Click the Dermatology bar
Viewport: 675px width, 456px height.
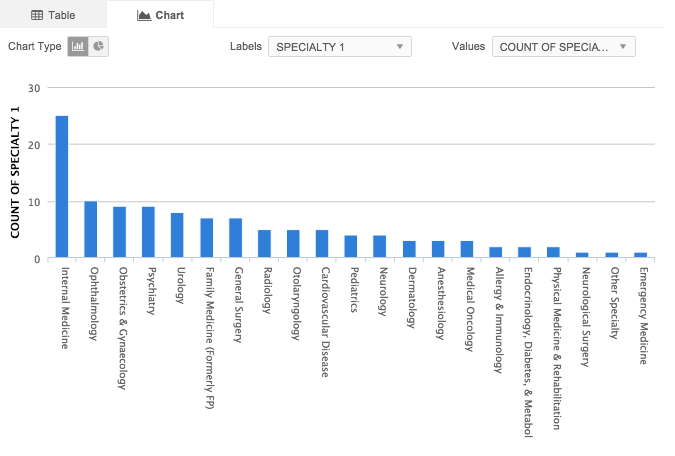tap(409, 250)
